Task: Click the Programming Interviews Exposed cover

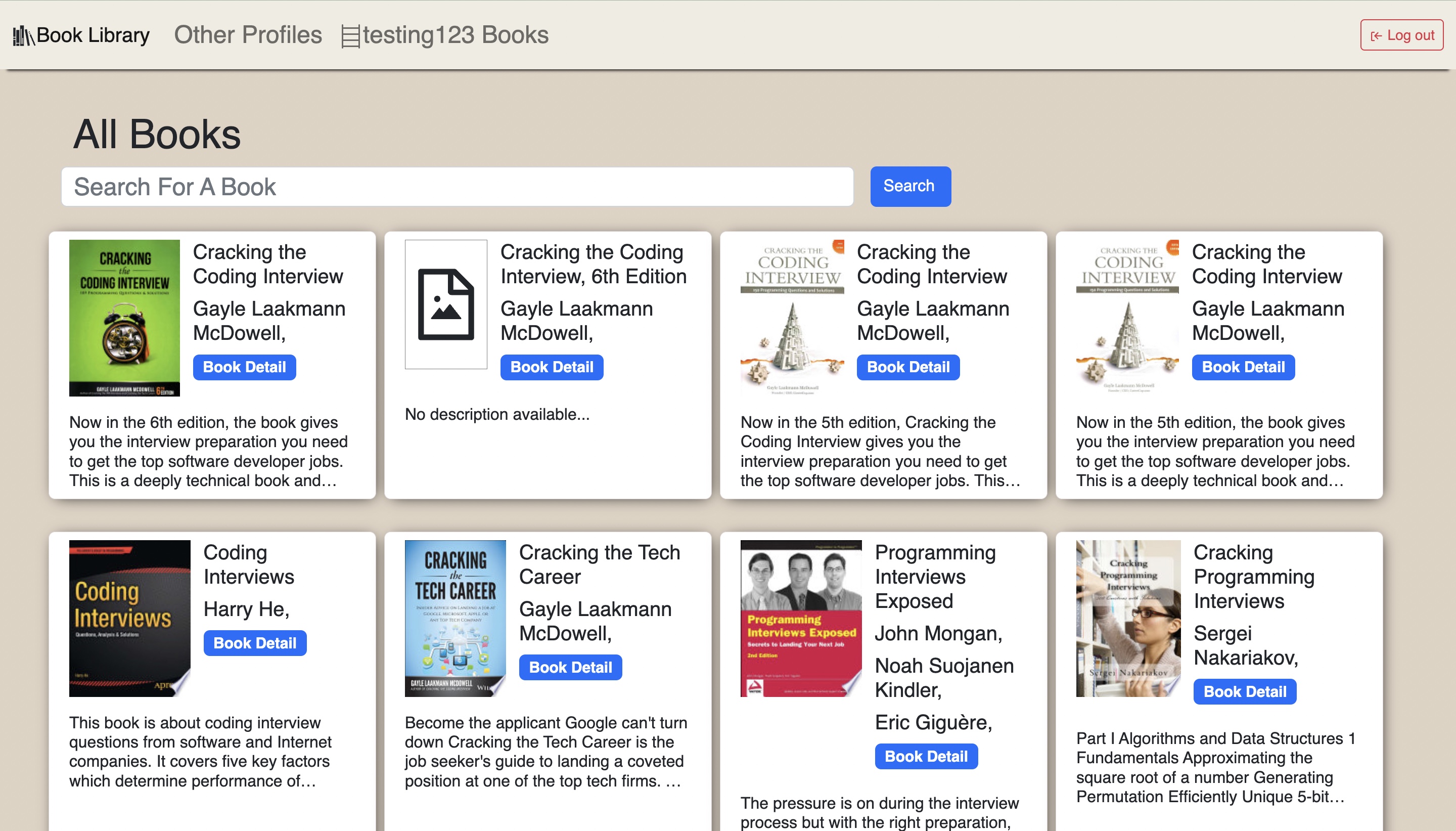Action: point(801,618)
